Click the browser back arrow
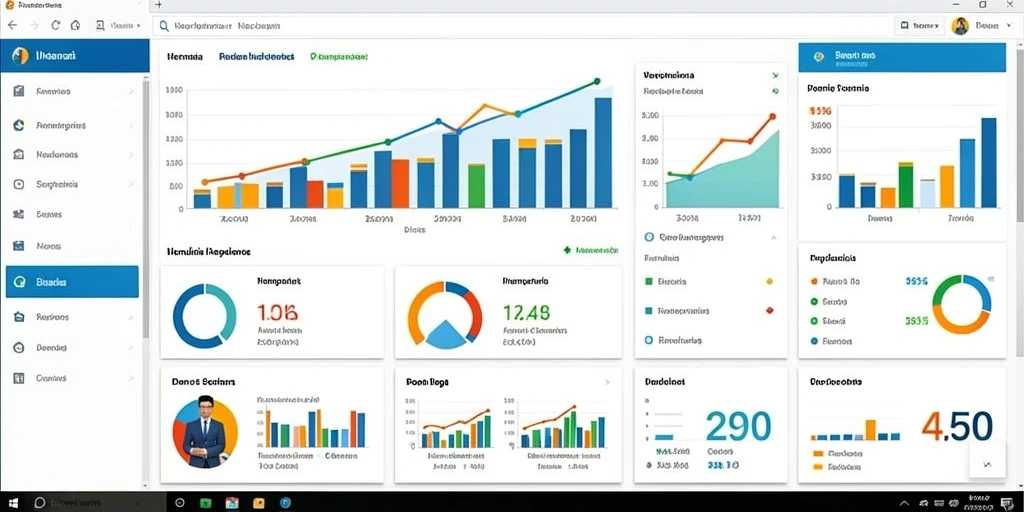 coord(12,25)
